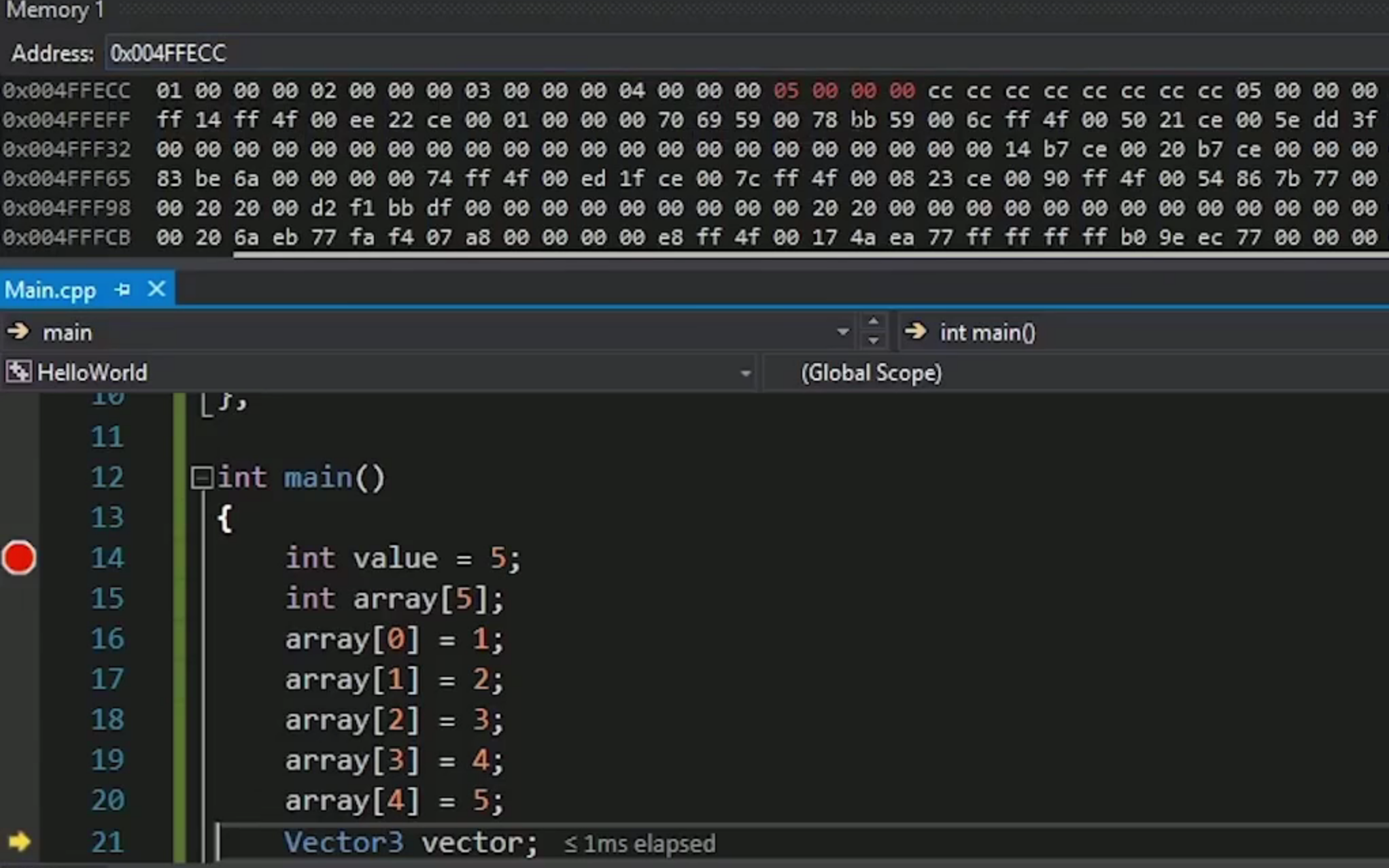1389x868 pixels.
Task: Close the Main.cpp tab
Action: [156, 290]
